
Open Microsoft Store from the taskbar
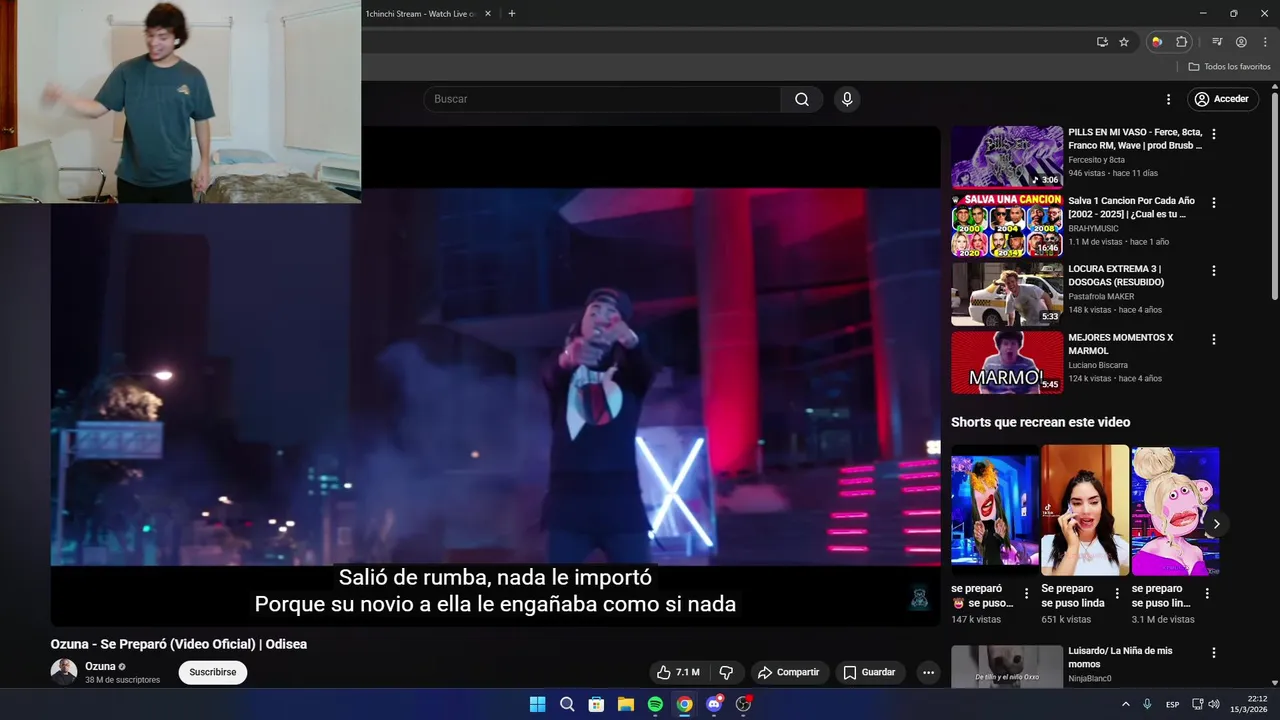tap(596, 704)
